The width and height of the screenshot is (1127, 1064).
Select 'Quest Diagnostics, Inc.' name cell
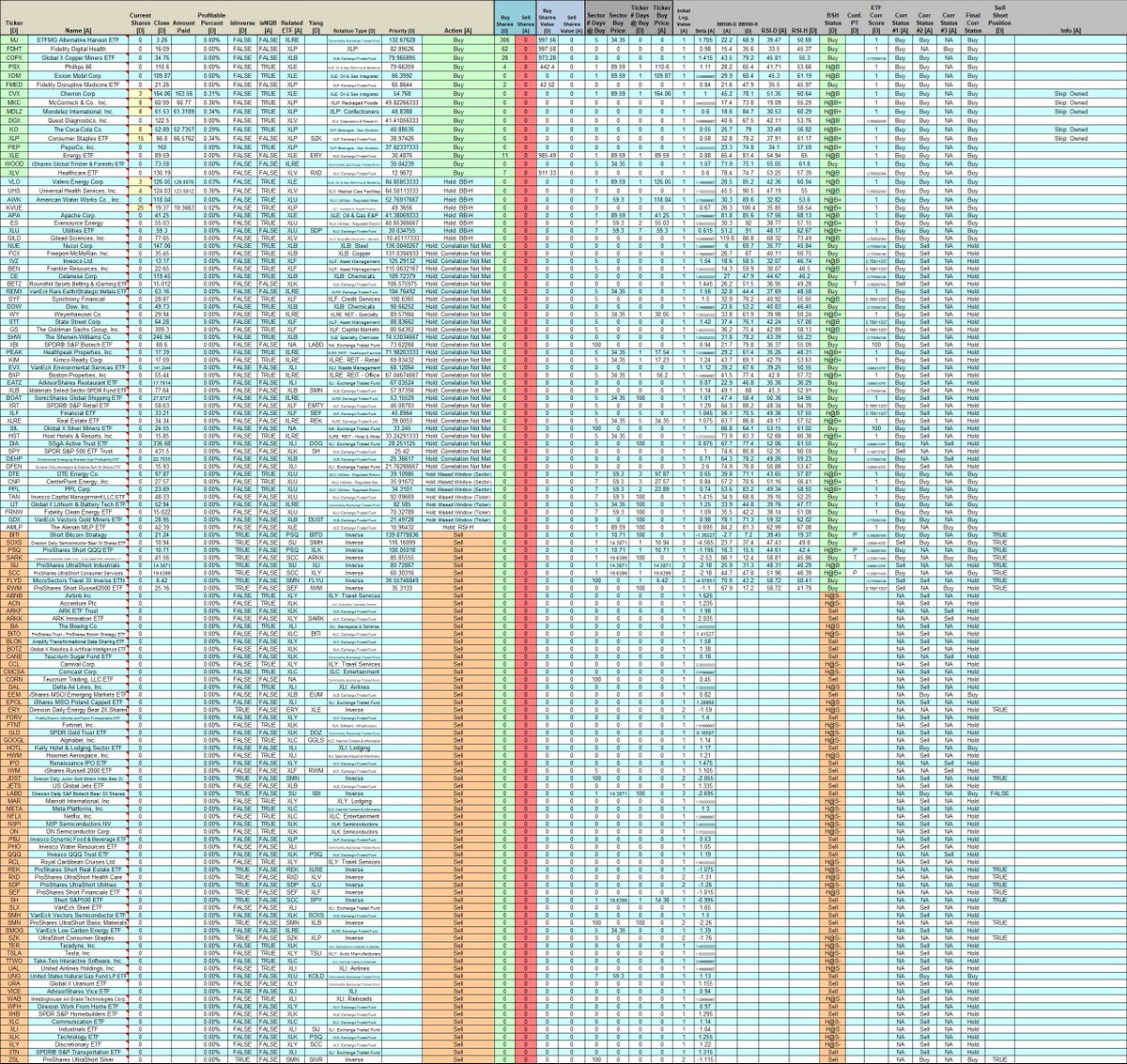79,120
